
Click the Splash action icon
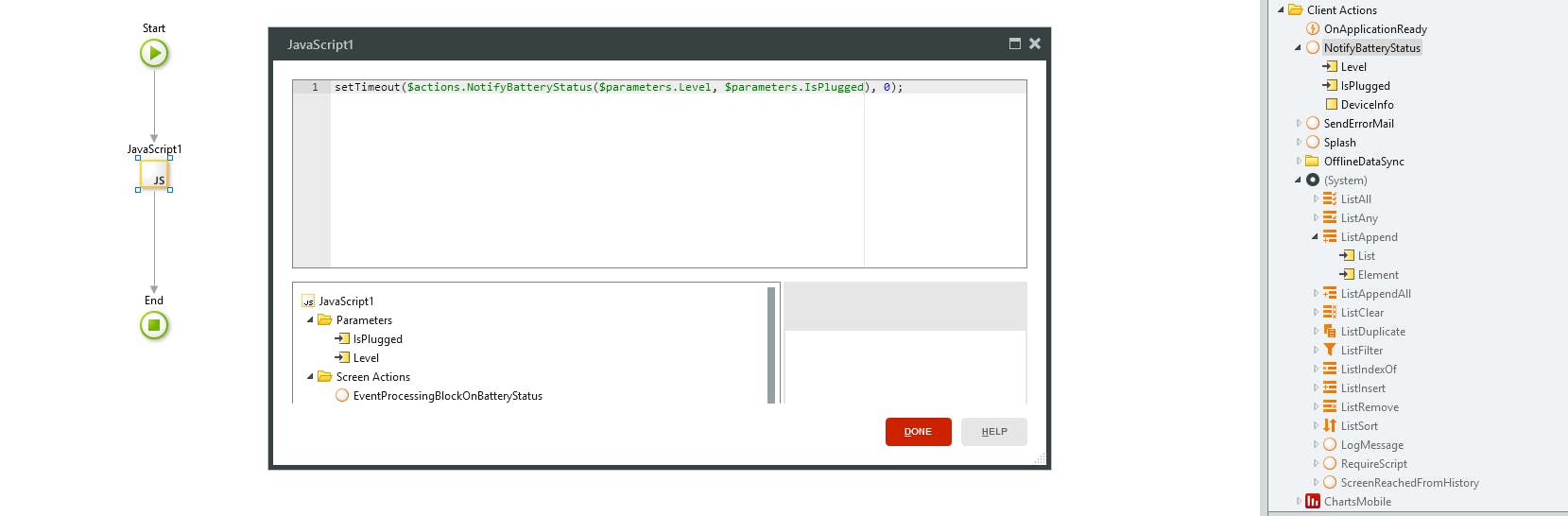tap(1313, 143)
